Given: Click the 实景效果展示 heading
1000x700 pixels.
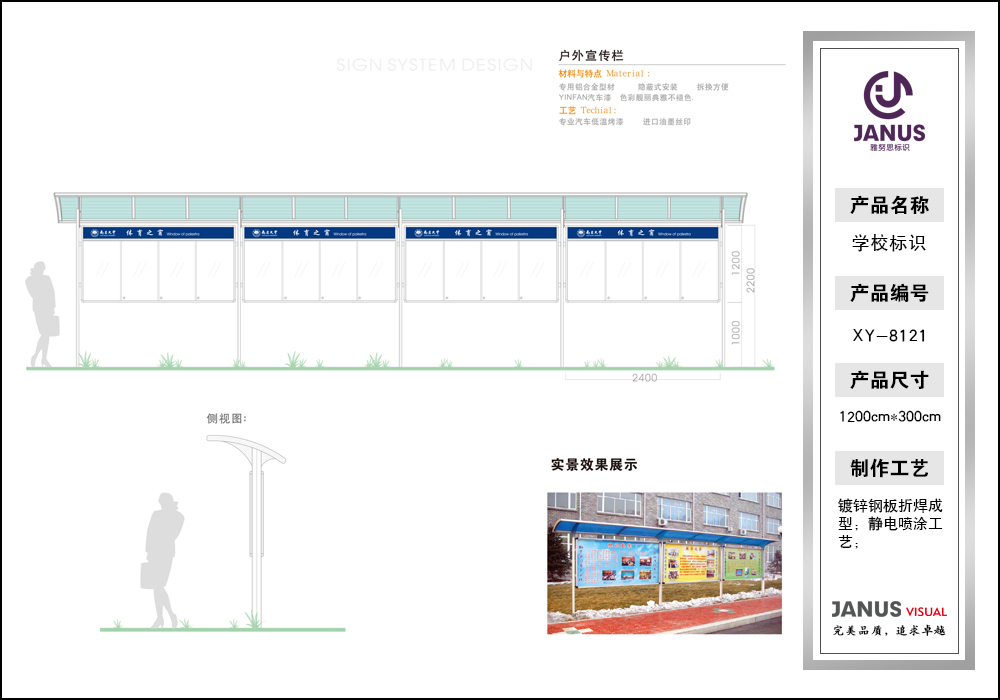Looking at the screenshot, I should (594, 465).
